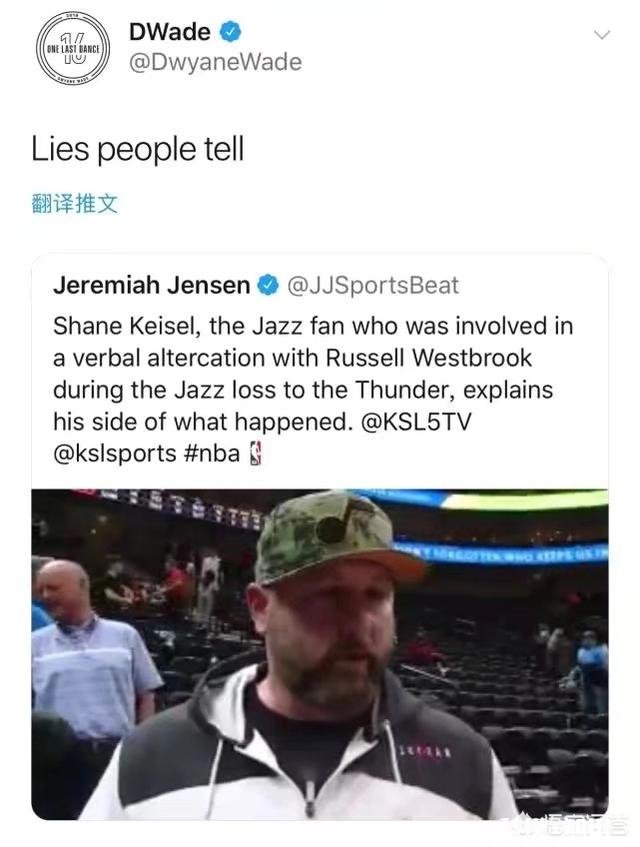Click Jeremiah Jensen's verified badge
The width and height of the screenshot is (640, 847).
pyautogui.click(x=268, y=285)
